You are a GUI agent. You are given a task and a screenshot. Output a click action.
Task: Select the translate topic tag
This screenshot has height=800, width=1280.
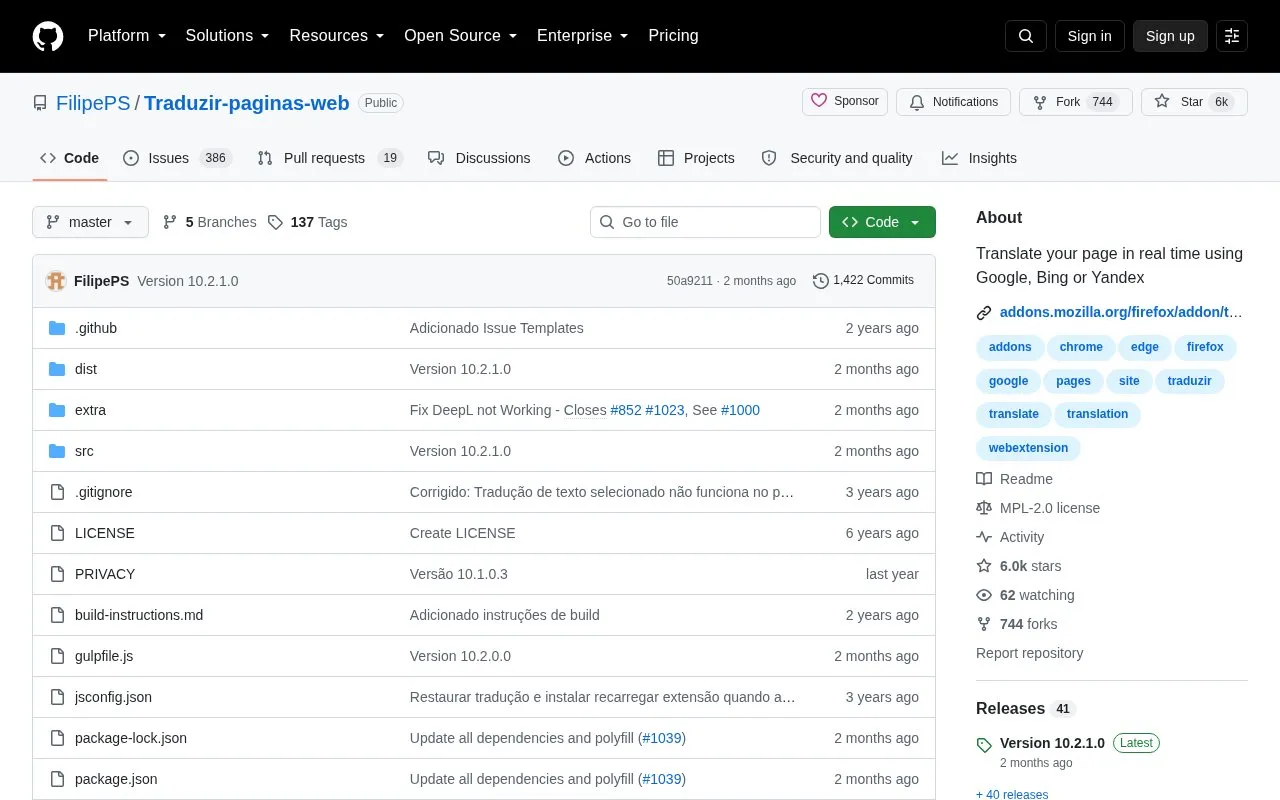[x=1014, y=414]
